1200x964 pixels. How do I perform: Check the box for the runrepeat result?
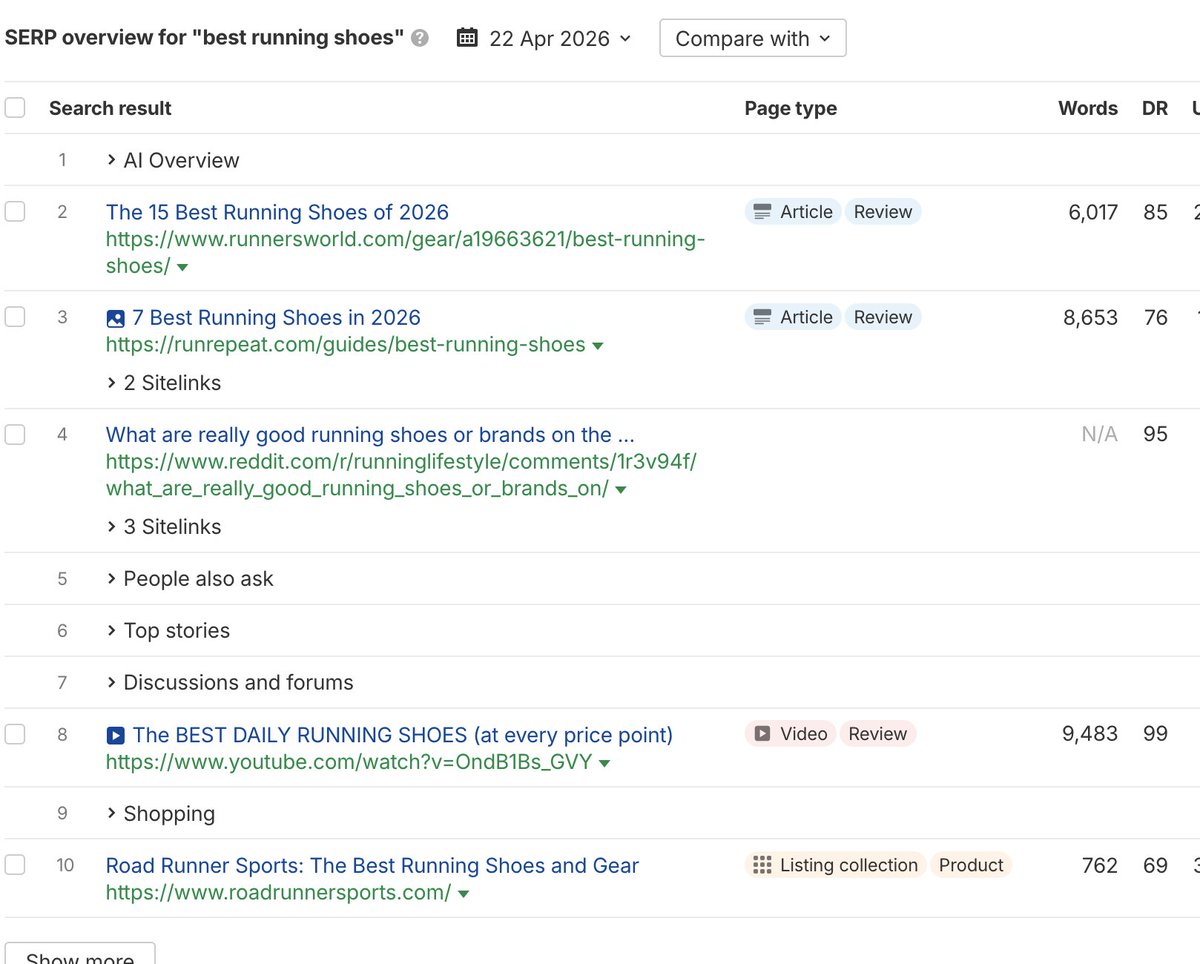pos(15,317)
